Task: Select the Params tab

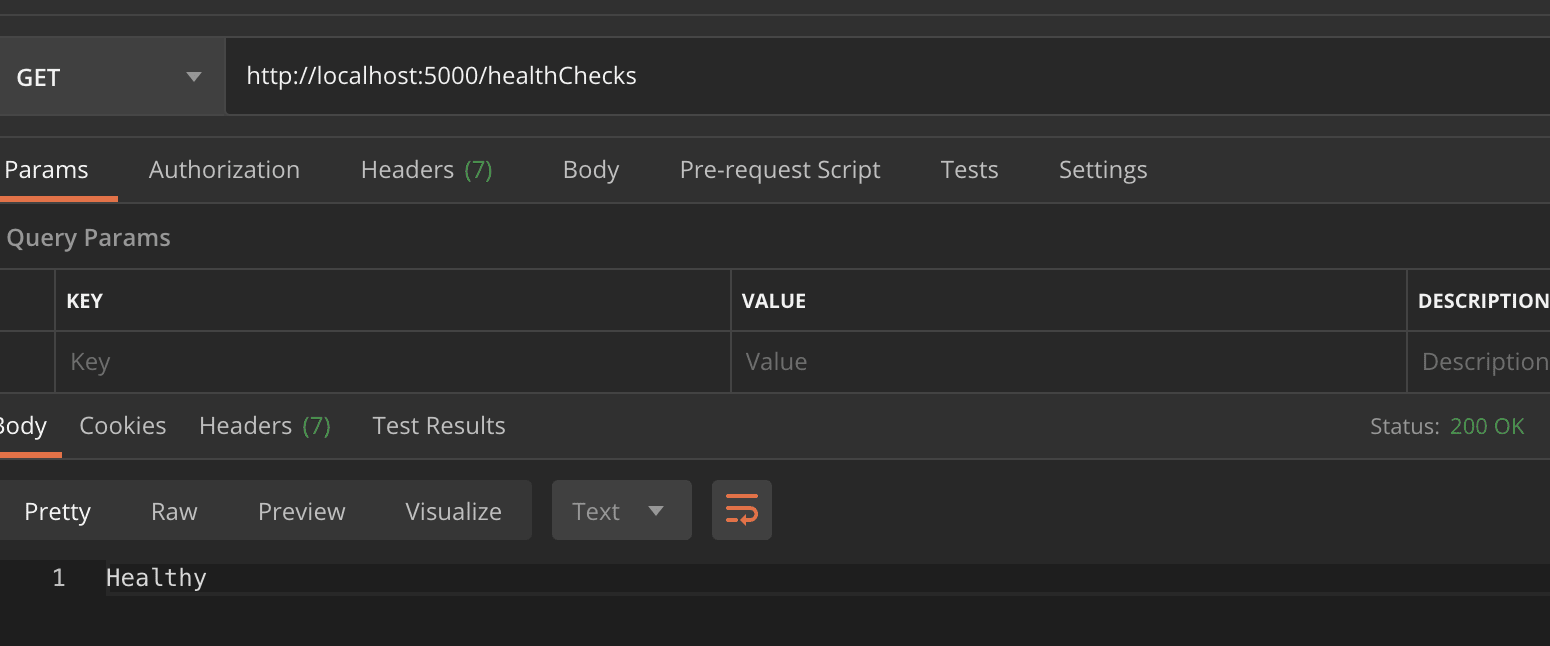Action: (47, 170)
